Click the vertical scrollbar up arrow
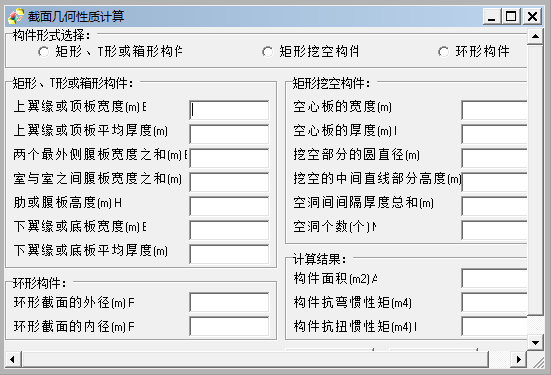Viewport: 551px width, 375px height. [x=535, y=37]
